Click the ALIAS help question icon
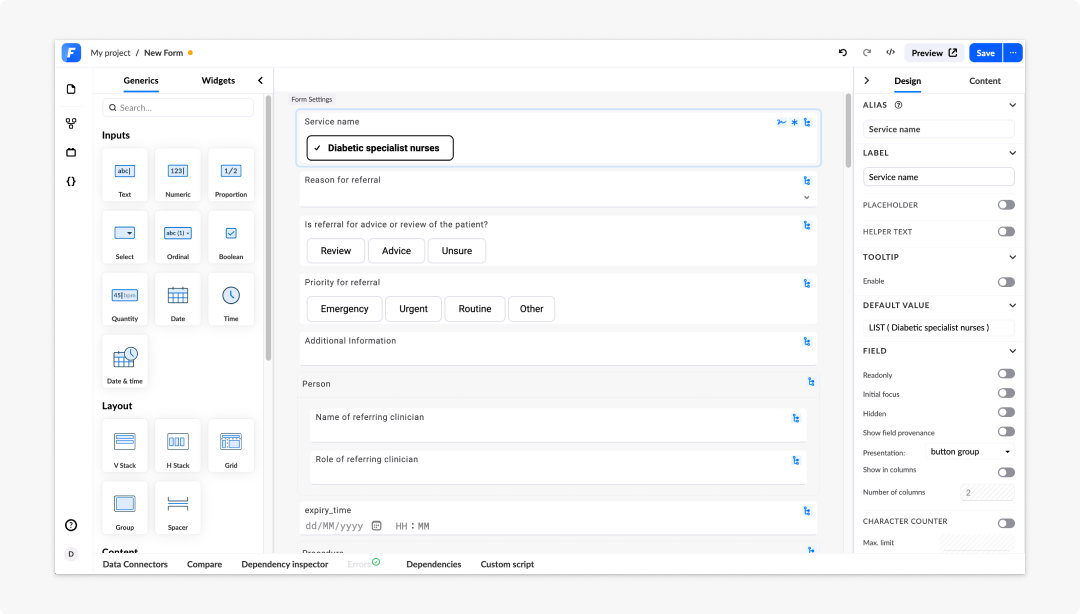 (898, 105)
